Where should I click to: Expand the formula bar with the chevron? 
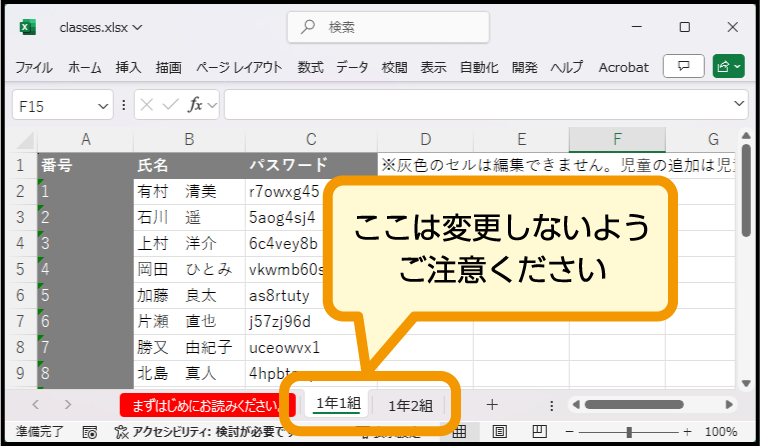[x=739, y=103]
